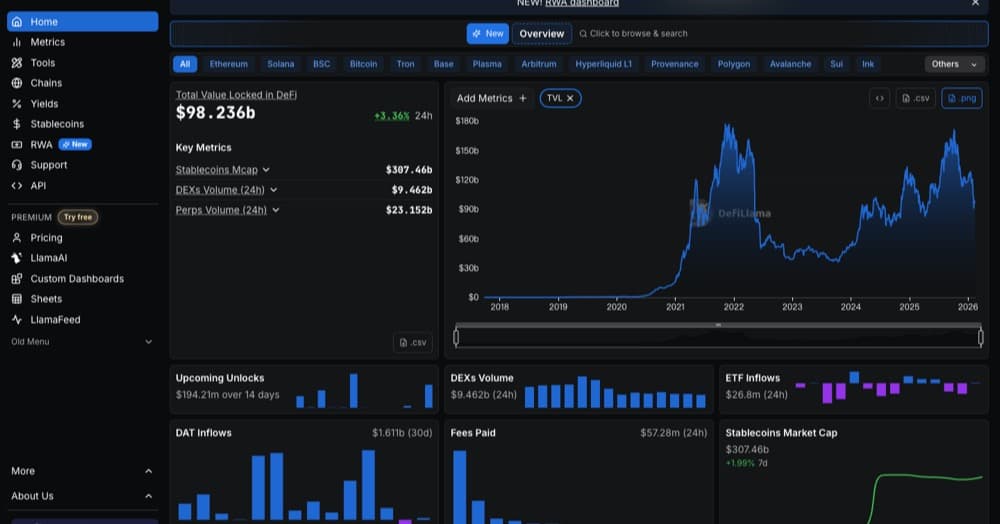
Task: Click the embed code icon above chart
Action: coord(879,98)
